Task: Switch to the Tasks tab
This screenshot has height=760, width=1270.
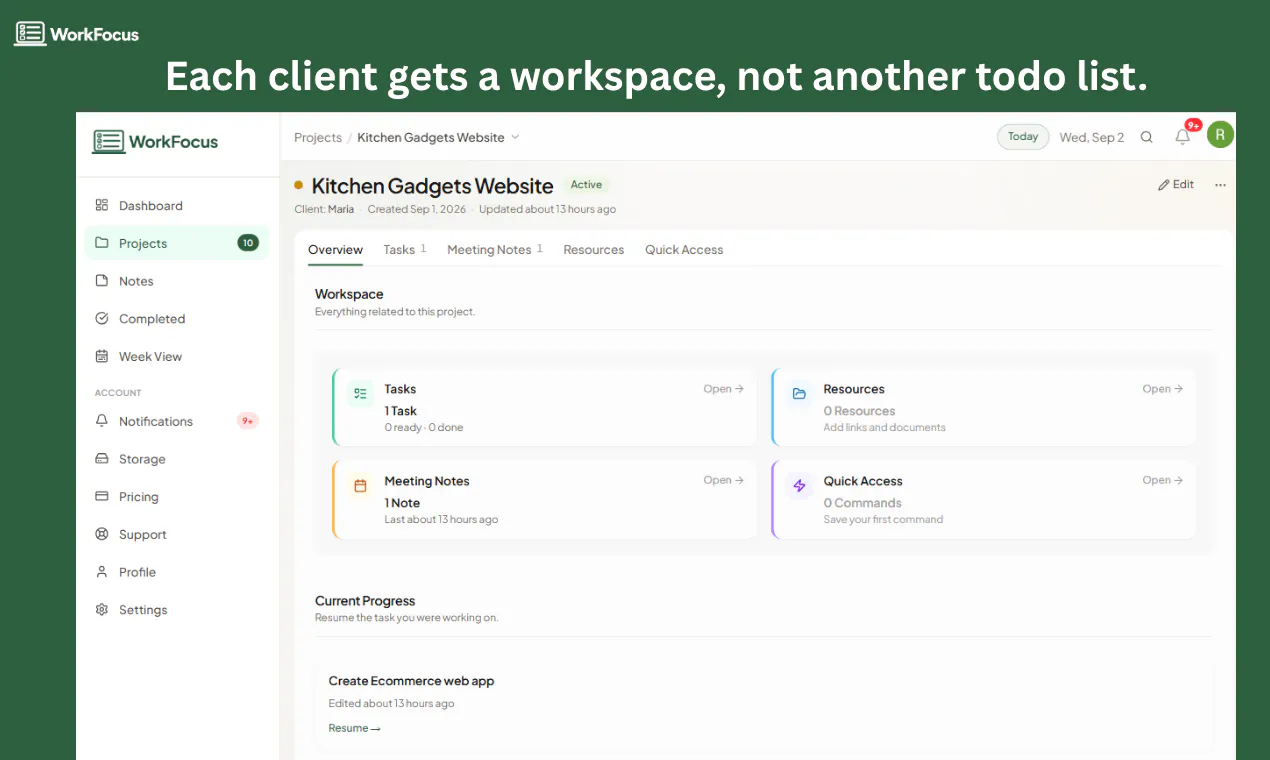Action: click(405, 250)
